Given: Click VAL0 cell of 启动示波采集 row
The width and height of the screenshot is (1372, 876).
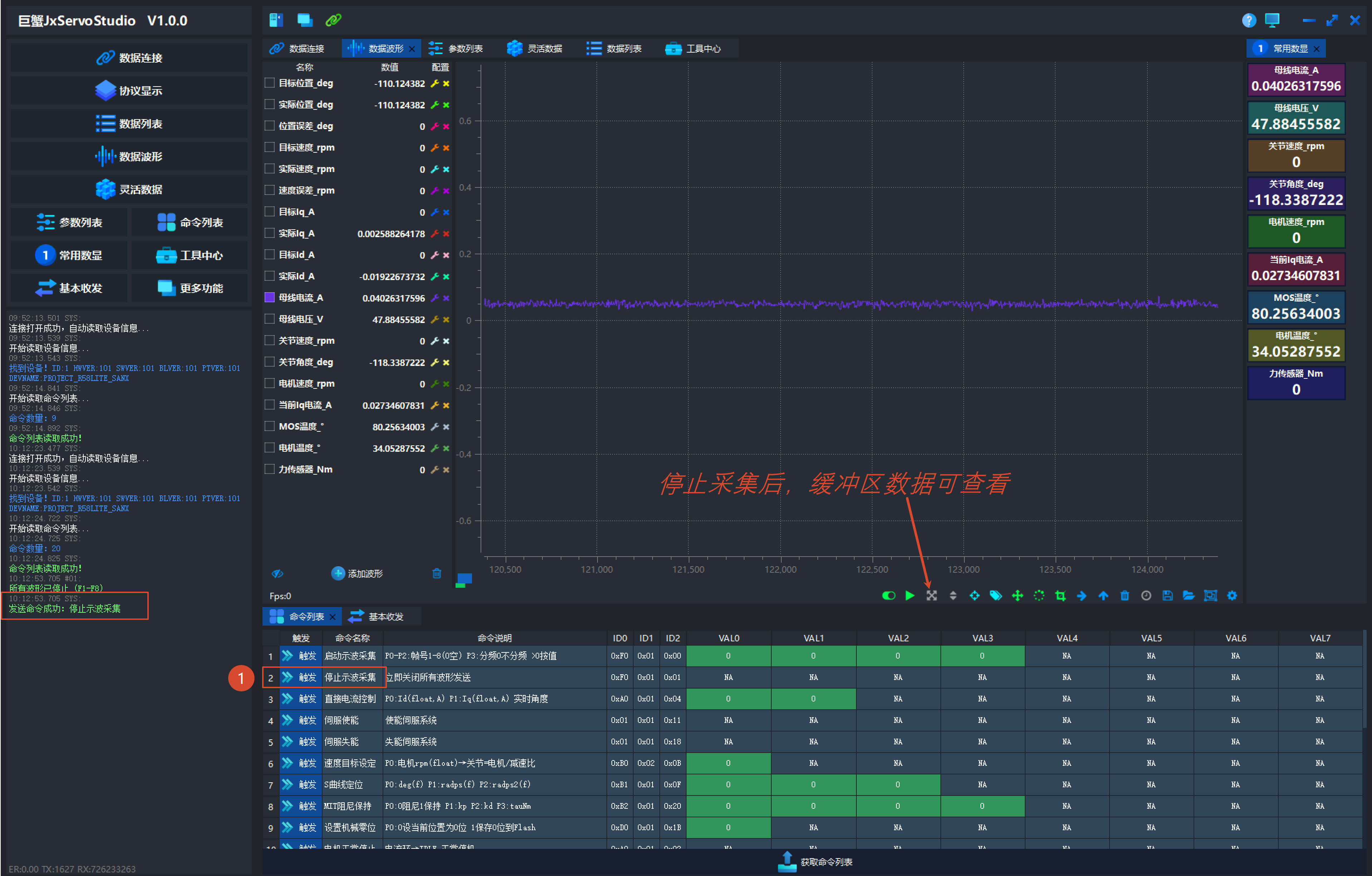Looking at the screenshot, I should click(729, 656).
